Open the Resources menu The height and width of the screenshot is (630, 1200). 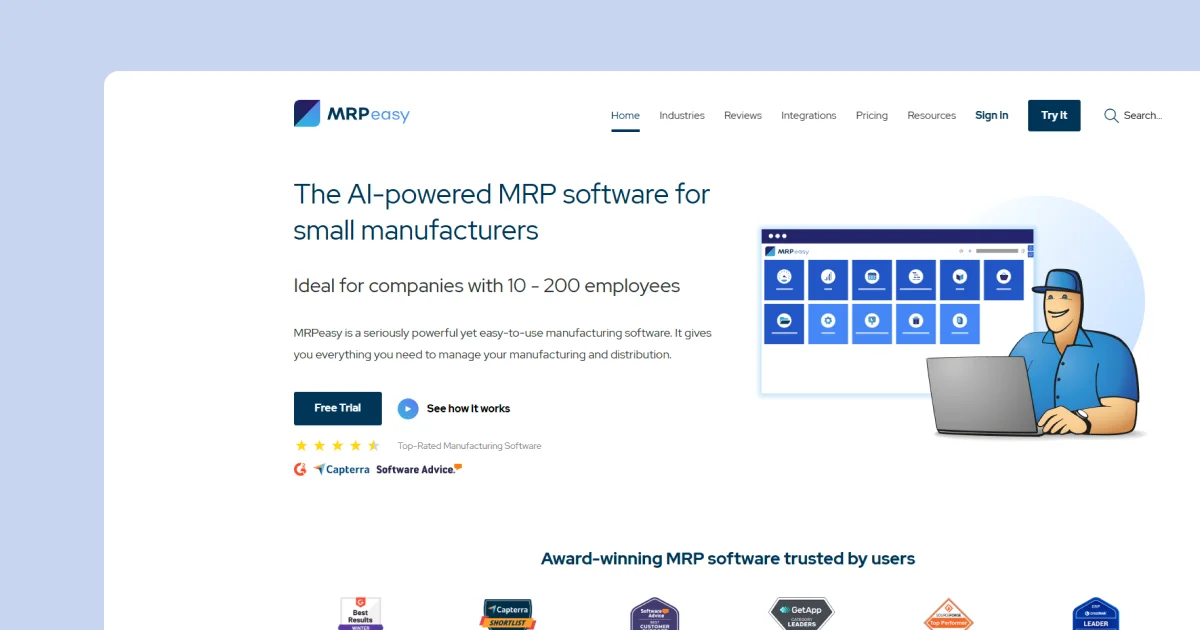pyautogui.click(x=932, y=115)
